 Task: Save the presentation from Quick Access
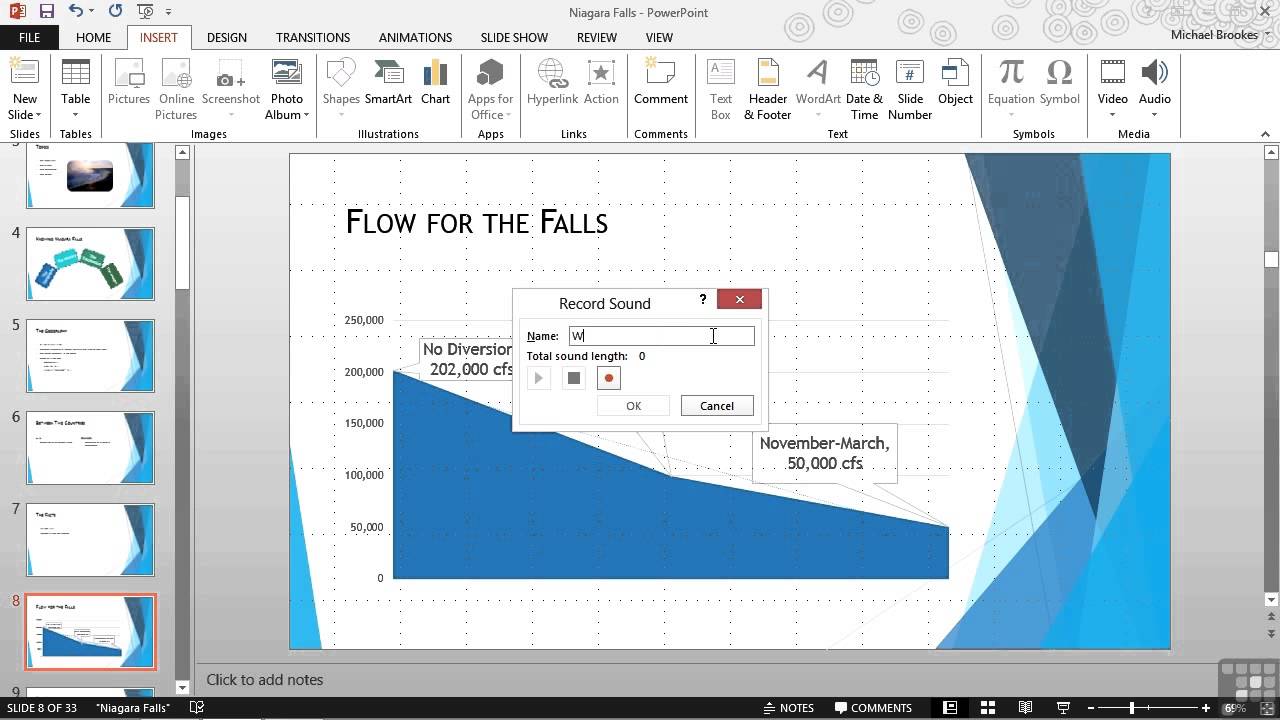point(46,12)
